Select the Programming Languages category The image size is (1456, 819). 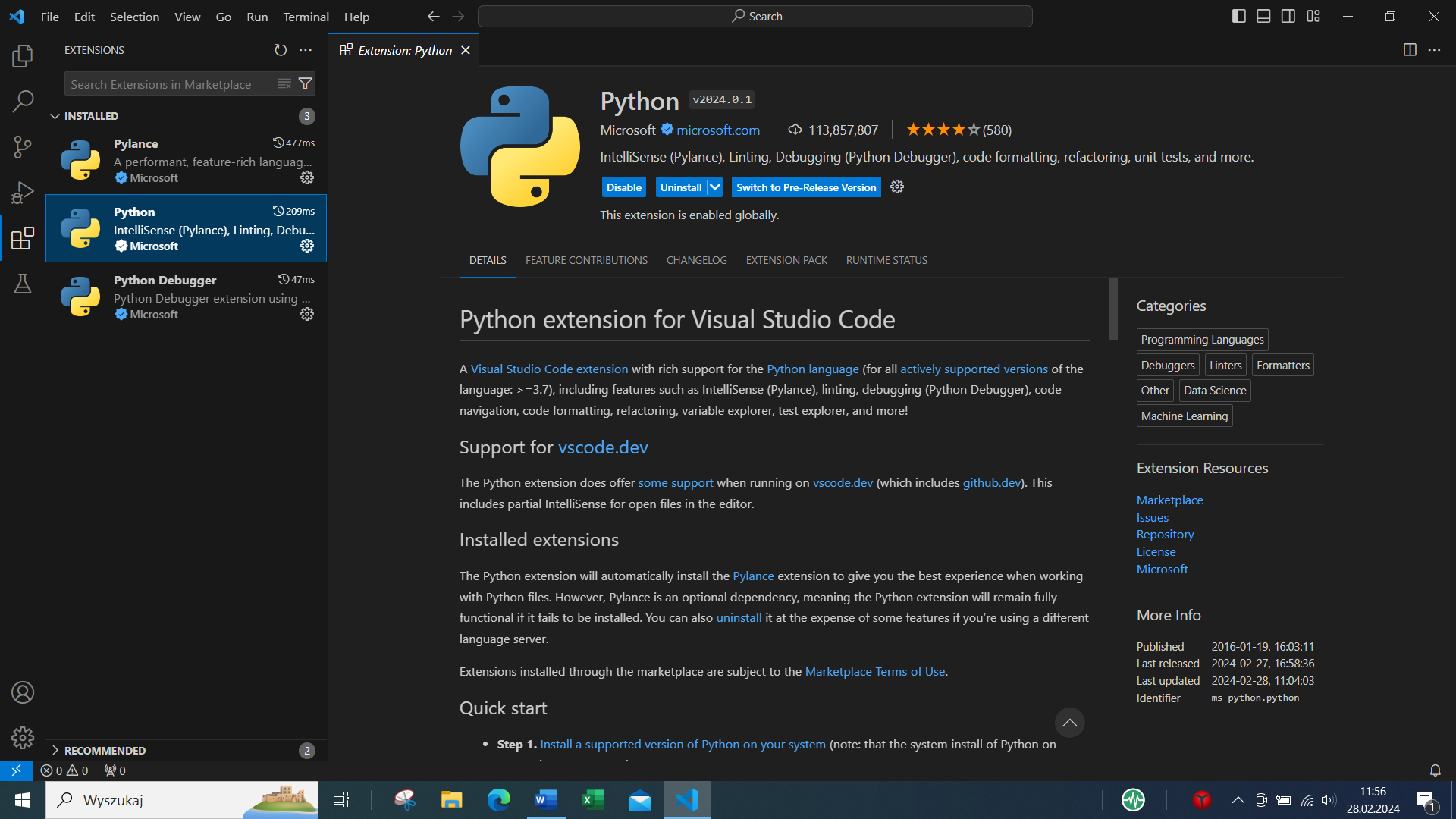coord(1202,340)
